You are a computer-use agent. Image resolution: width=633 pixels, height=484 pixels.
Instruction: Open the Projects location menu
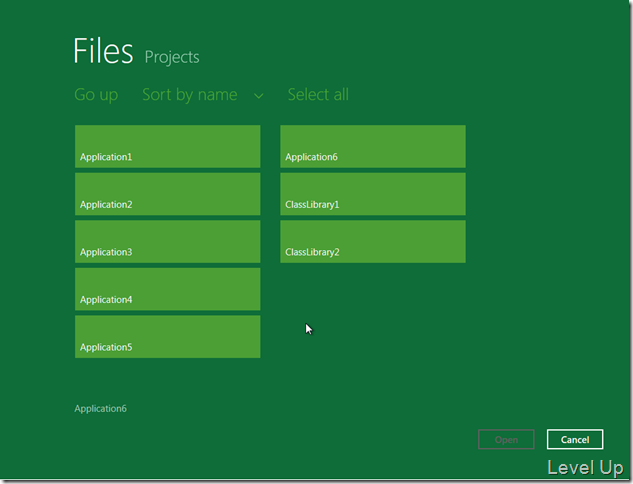click(x=172, y=57)
